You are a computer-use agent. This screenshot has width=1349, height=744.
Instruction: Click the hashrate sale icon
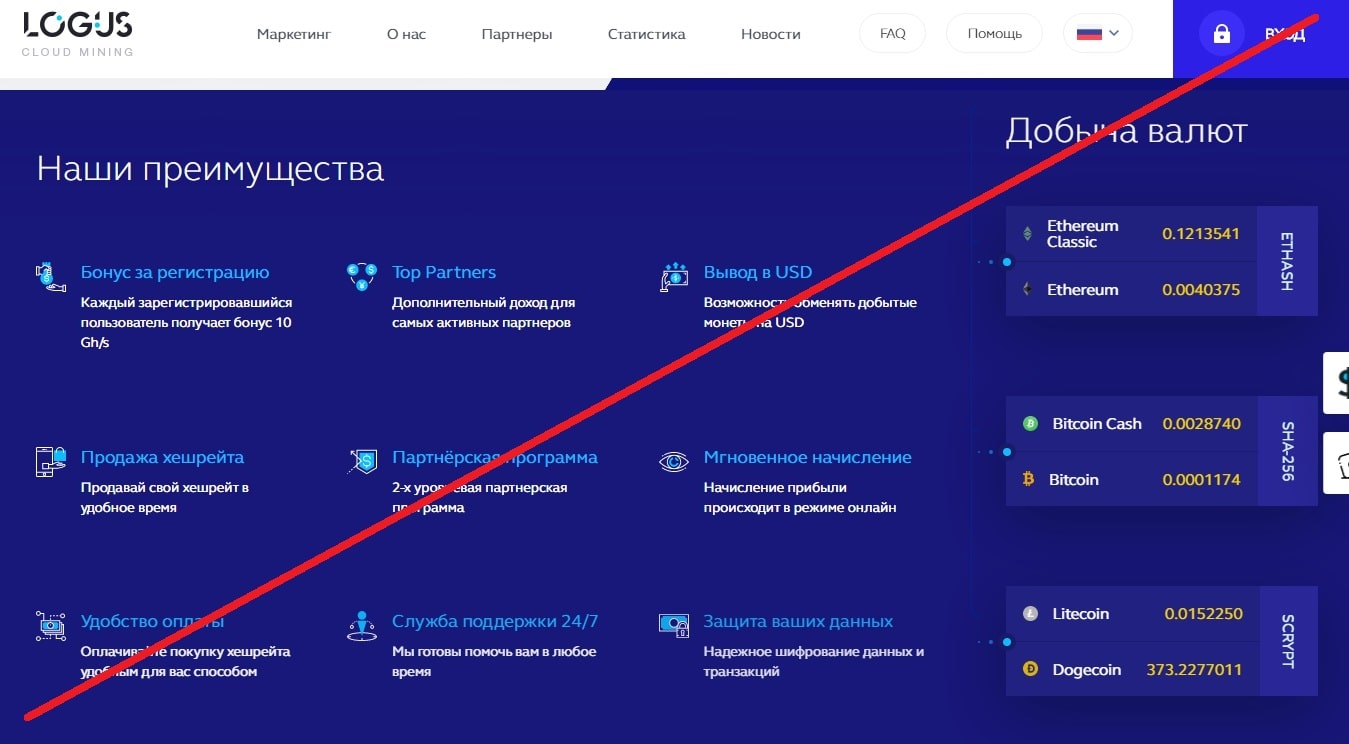click(50, 461)
